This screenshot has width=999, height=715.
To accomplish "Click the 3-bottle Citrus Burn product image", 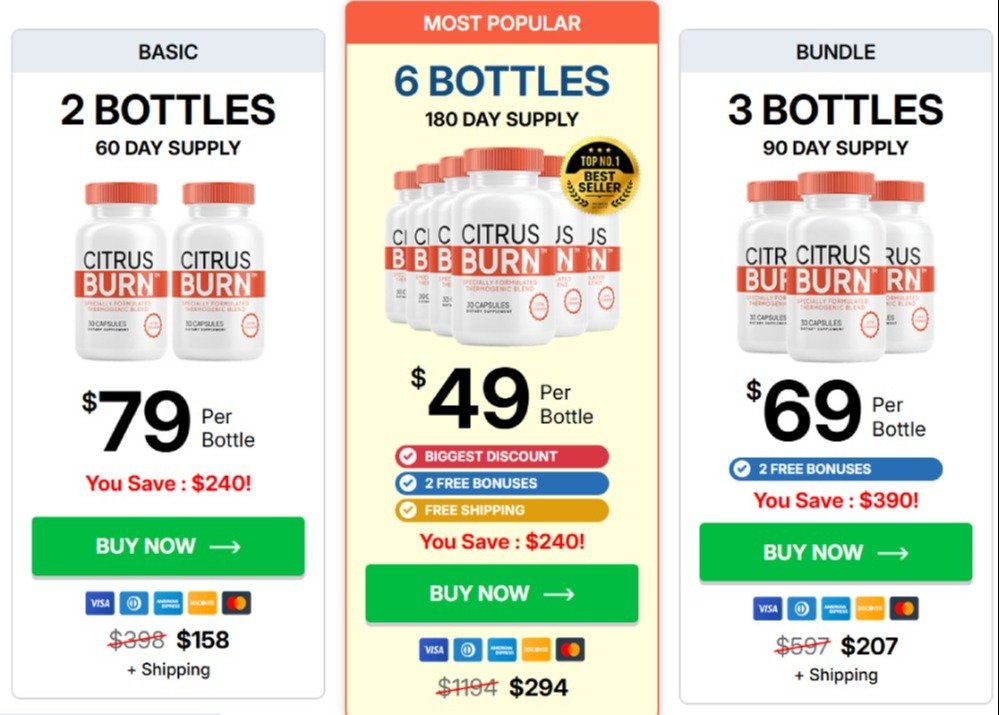I will pos(835,265).
